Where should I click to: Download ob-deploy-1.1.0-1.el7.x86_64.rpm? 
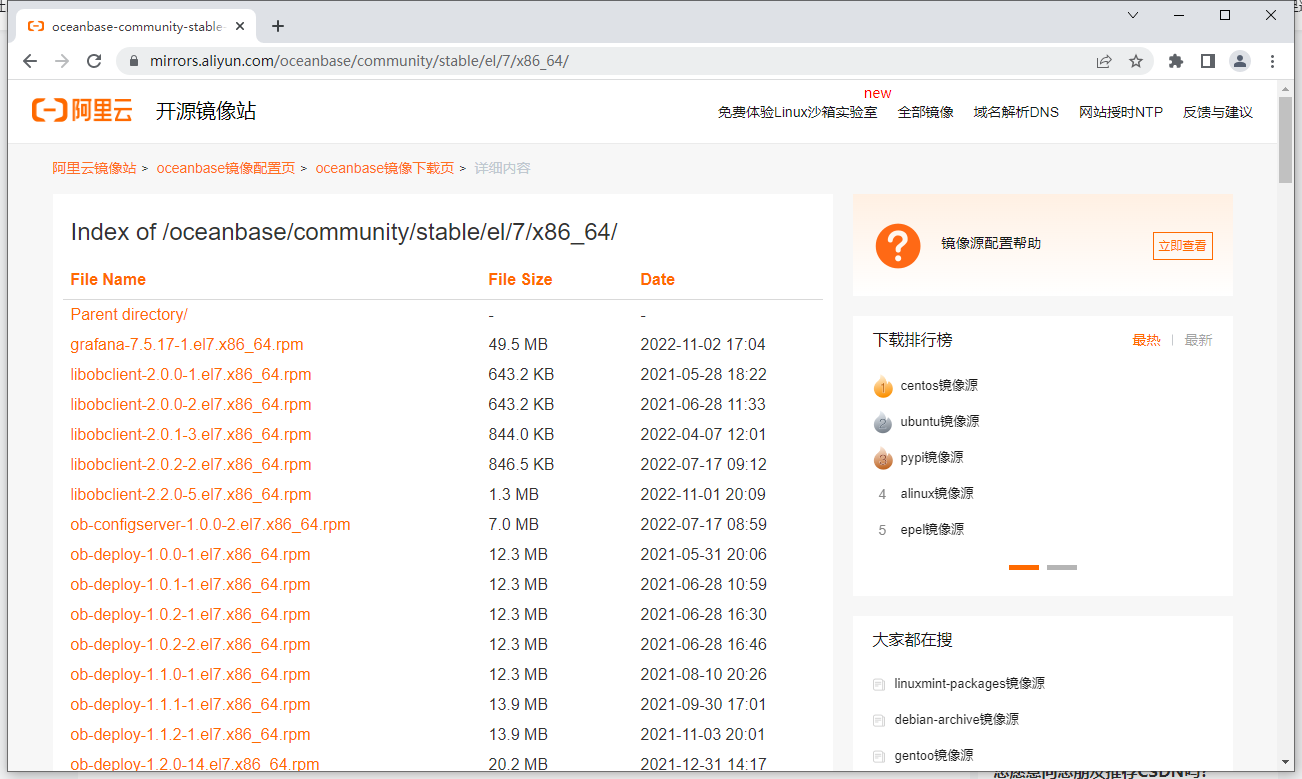tap(190, 674)
